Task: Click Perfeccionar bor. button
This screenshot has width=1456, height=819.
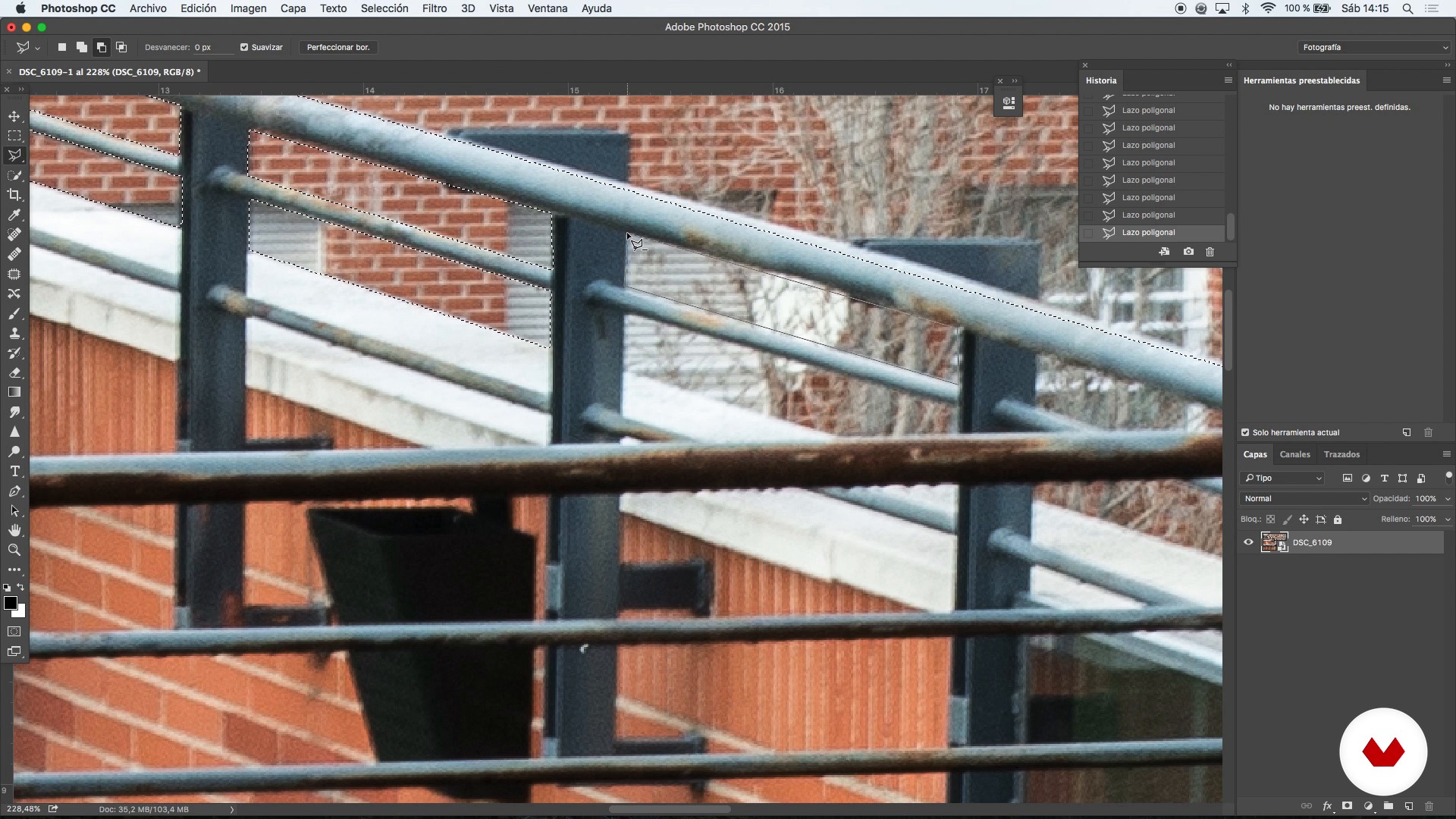Action: [x=338, y=47]
